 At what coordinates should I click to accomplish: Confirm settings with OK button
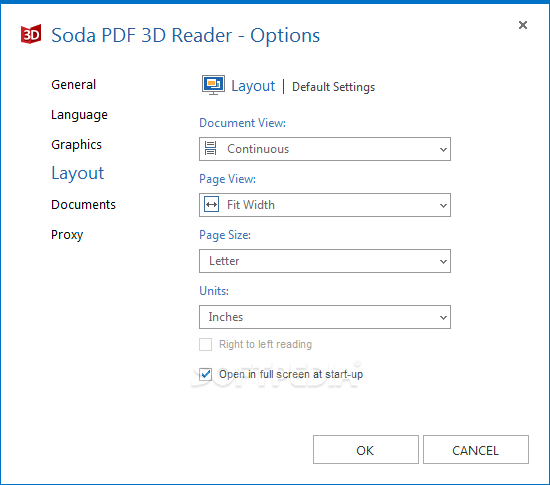pyautogui.click(x=366, y=450)
